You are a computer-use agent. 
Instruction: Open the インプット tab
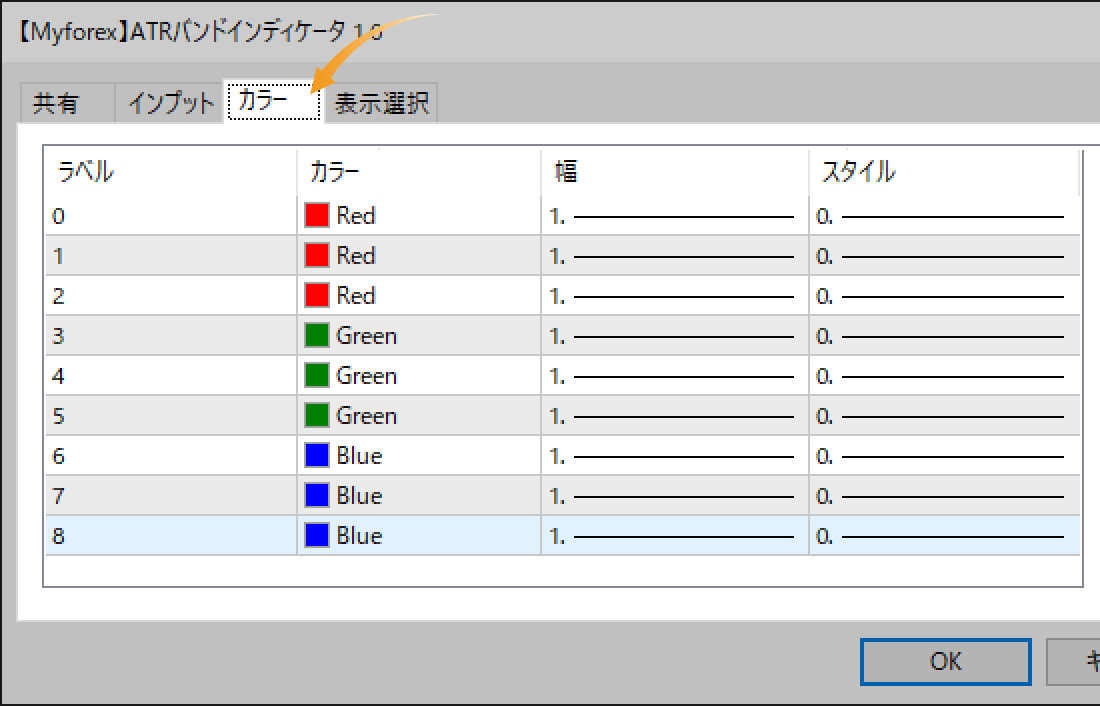click(168, 102)
